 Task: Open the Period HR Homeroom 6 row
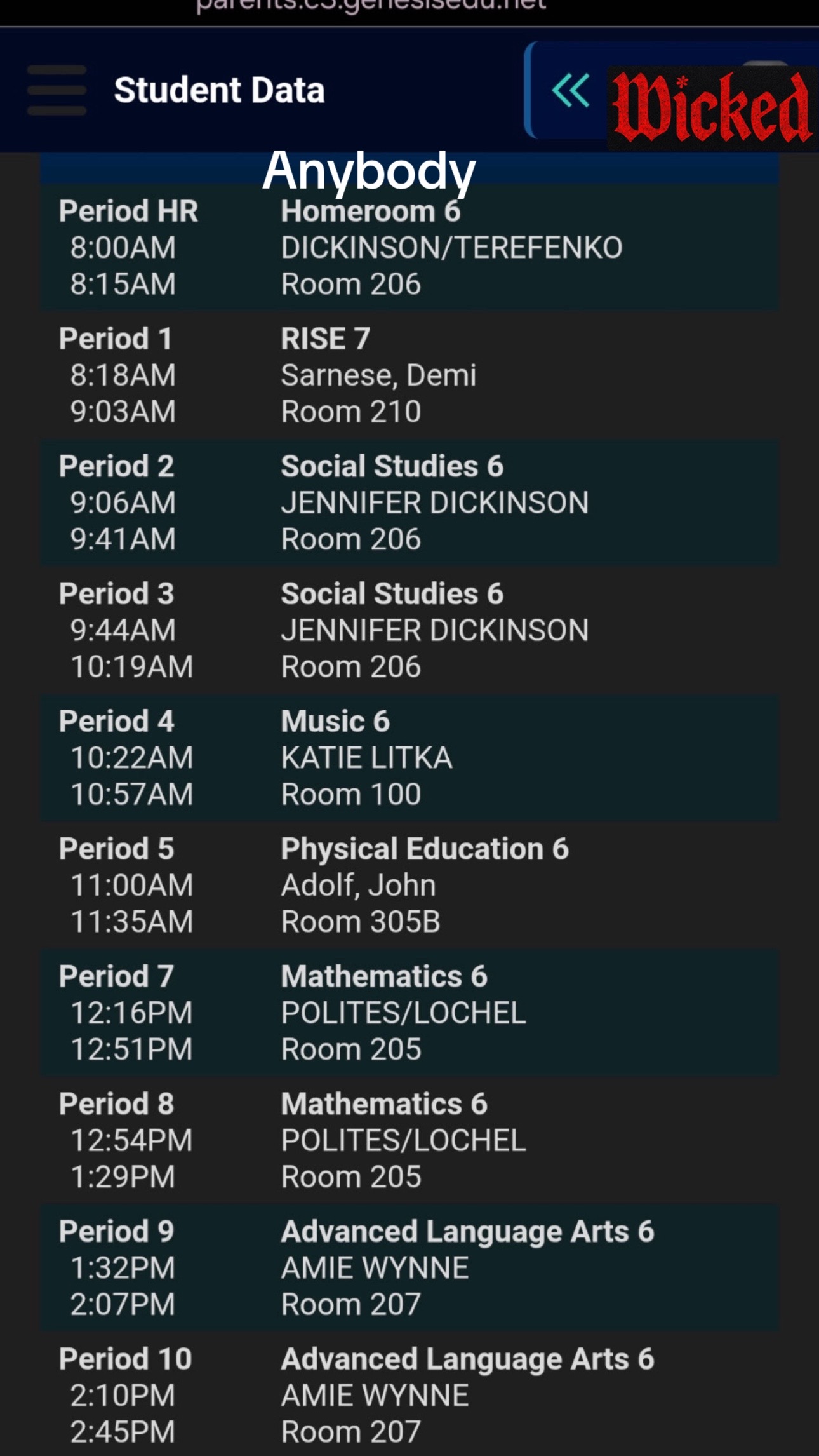point(409,247)
